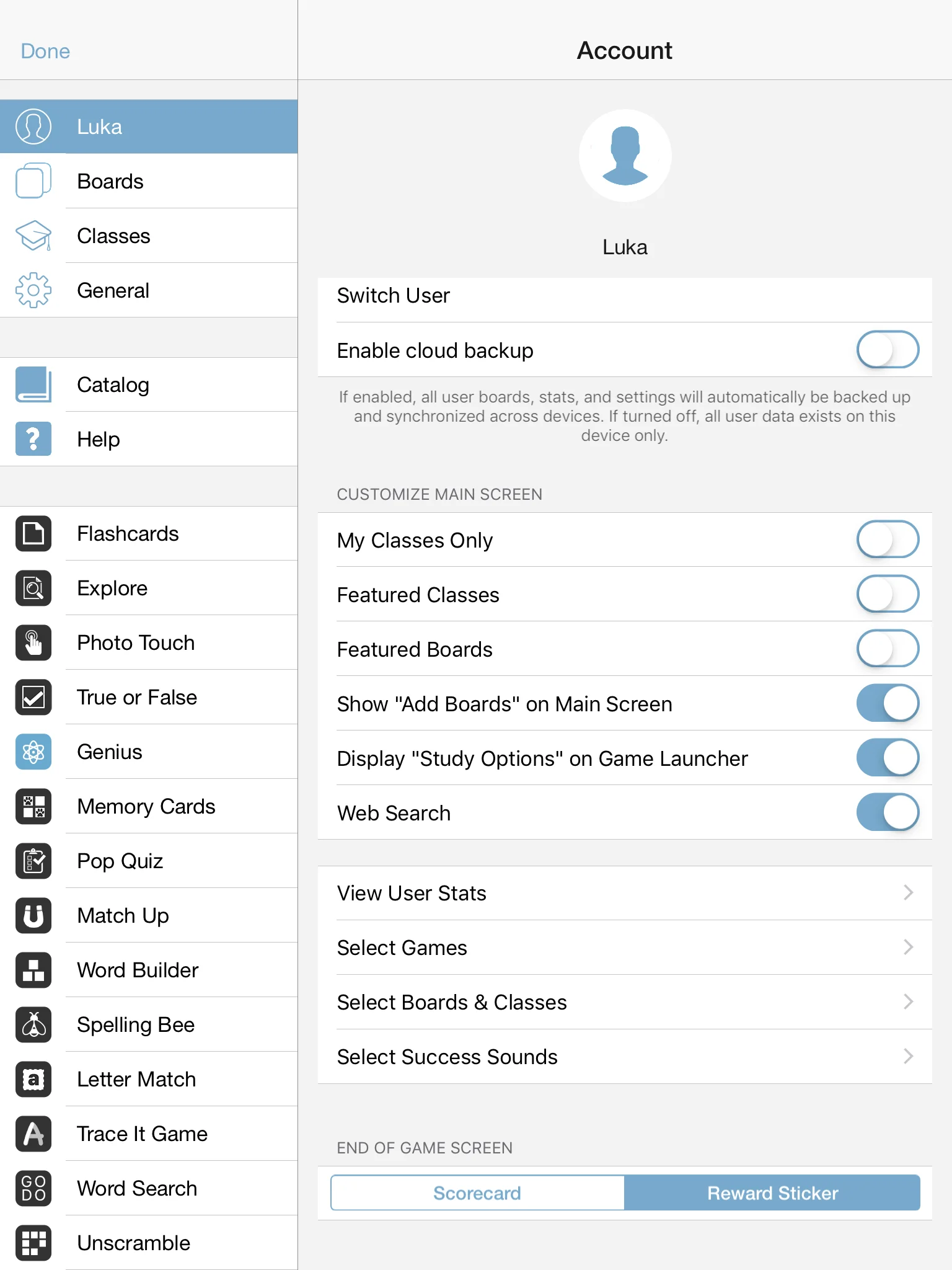Expand the Select Games row
Viewport: 952px width, 1270px height.
[625, 948]
